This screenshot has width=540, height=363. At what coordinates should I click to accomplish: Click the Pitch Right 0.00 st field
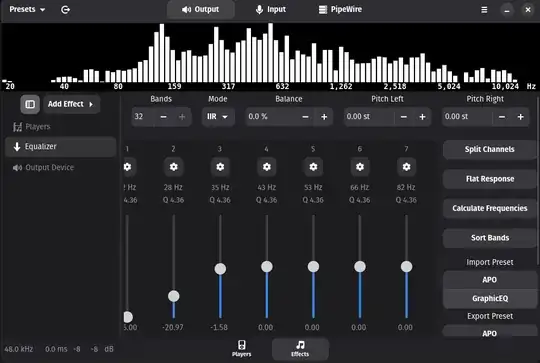coord(468,117)
